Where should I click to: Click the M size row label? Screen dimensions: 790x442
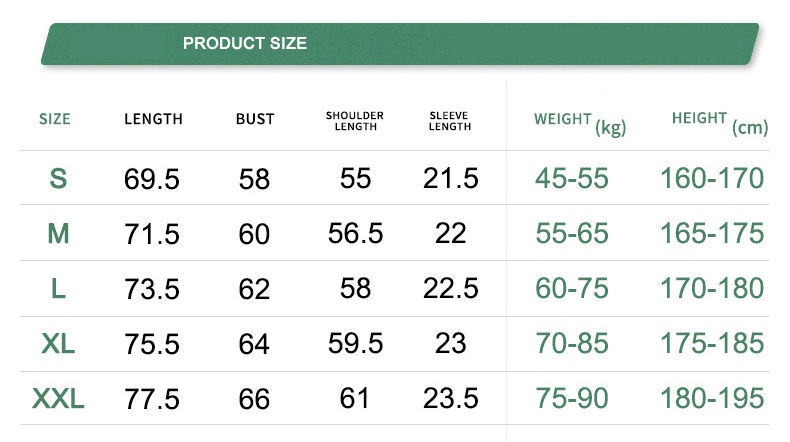pyautogui.click(x=58, y=234)
